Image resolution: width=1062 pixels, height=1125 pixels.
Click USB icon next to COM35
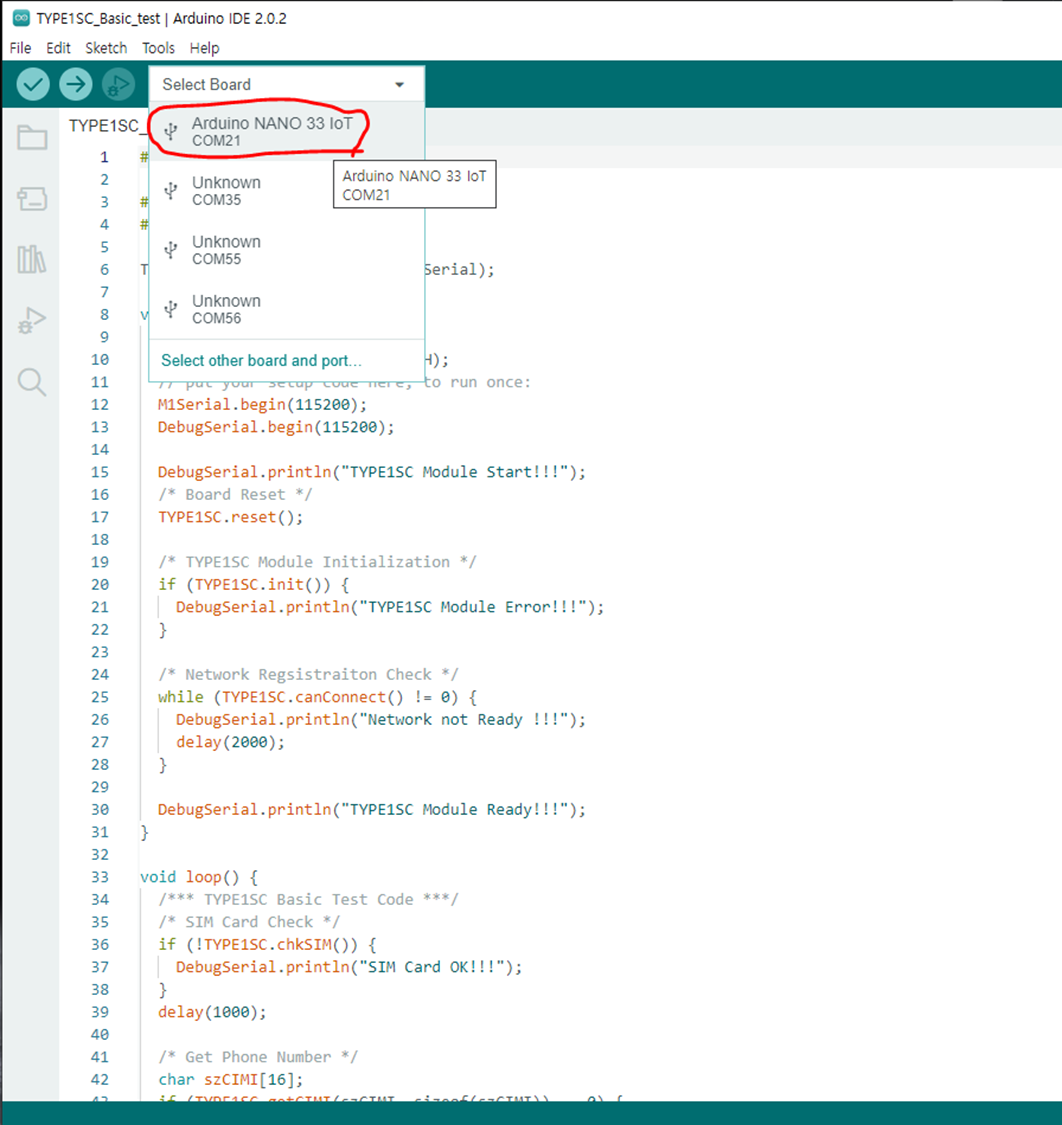point(171,191)
